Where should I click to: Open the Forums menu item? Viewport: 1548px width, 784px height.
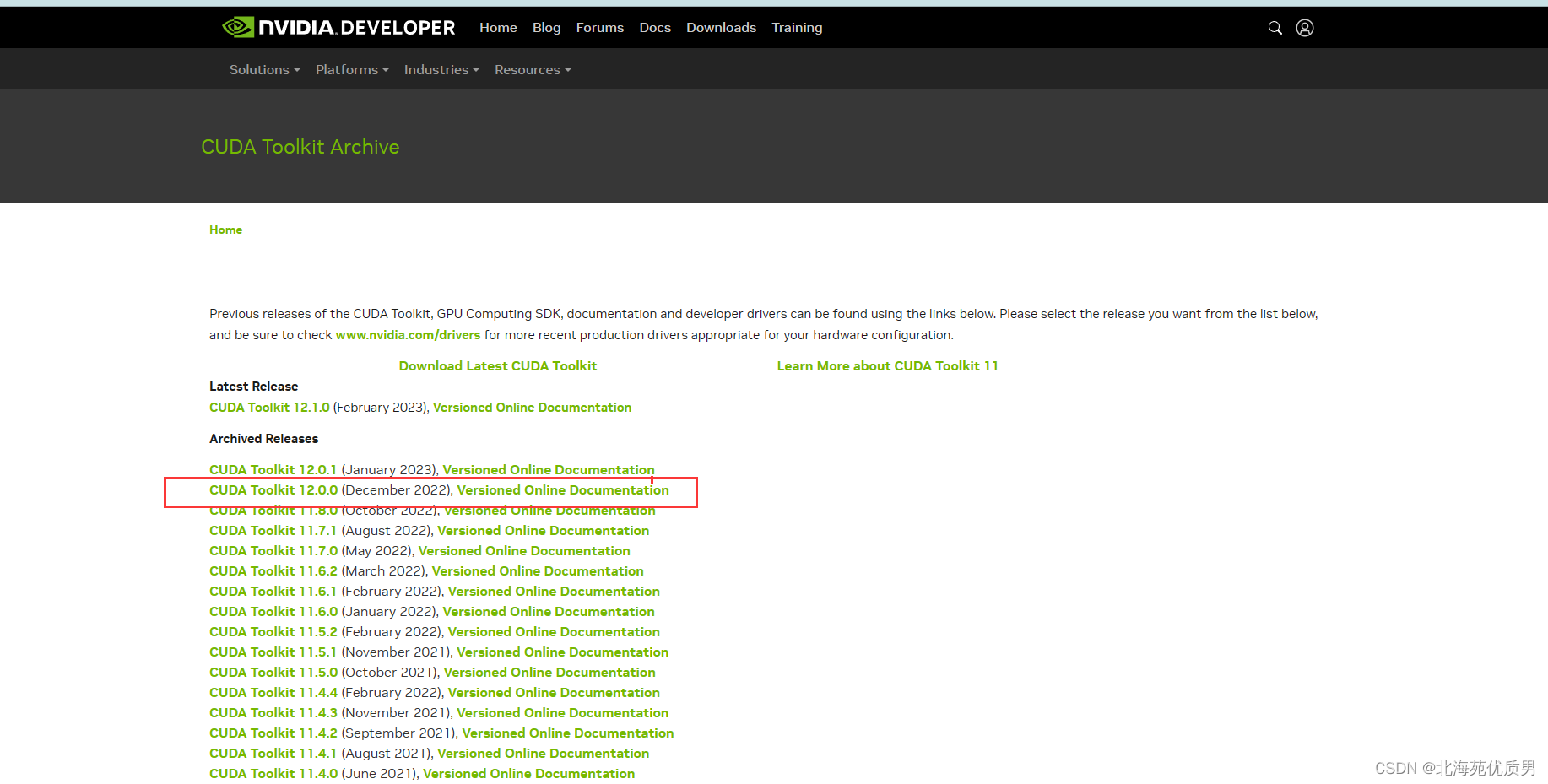(600, 28)
